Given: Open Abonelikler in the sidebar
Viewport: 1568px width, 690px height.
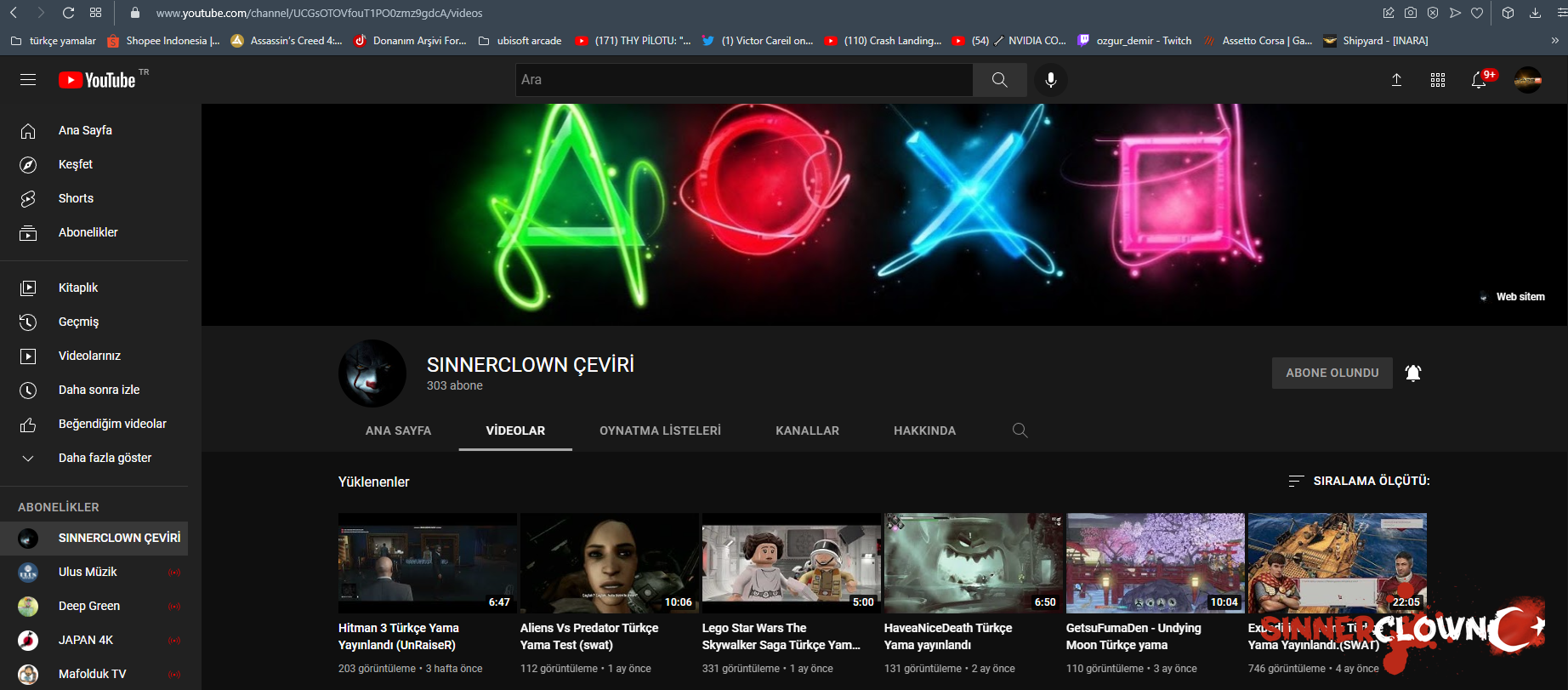Looking at the screenshot, I should 94,232.
